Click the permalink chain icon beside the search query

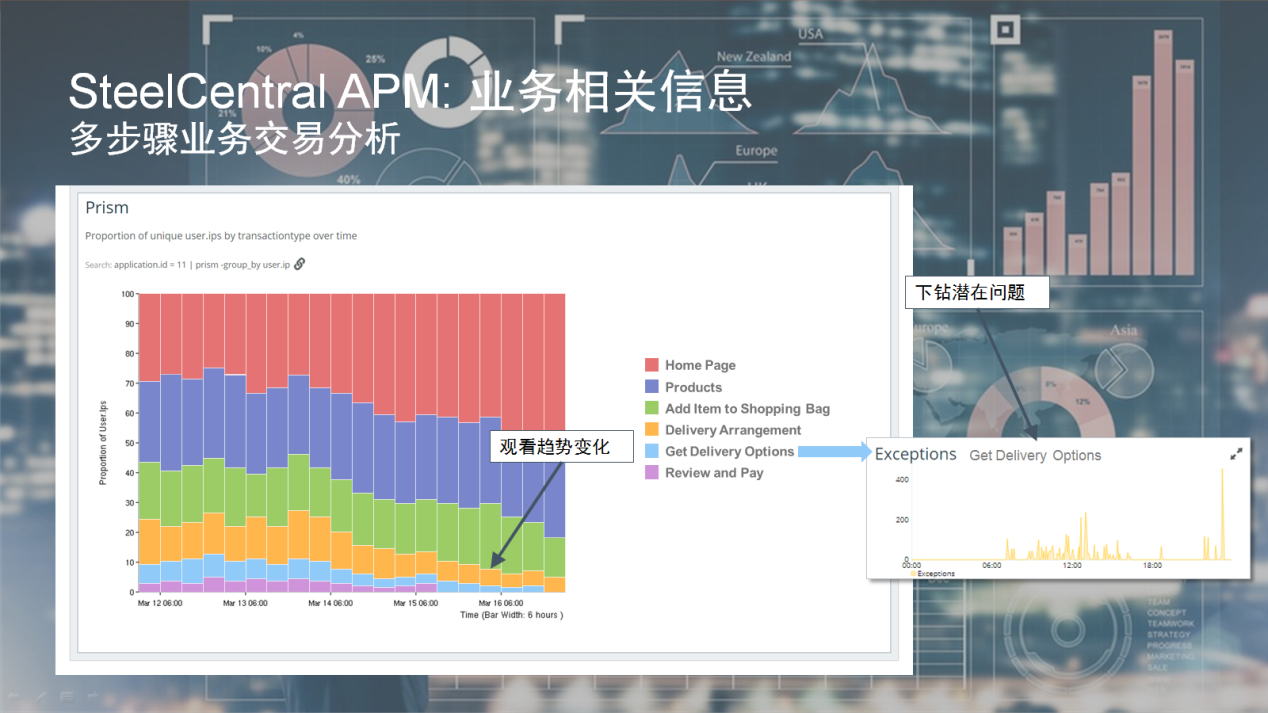[x=299, y=264]
